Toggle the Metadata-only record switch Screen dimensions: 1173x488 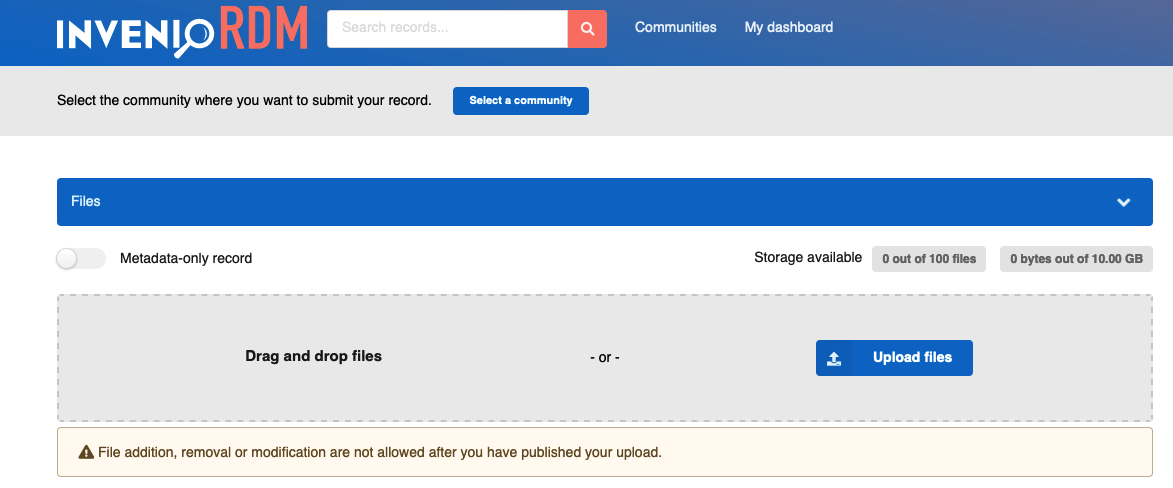(x=81, y=259)
